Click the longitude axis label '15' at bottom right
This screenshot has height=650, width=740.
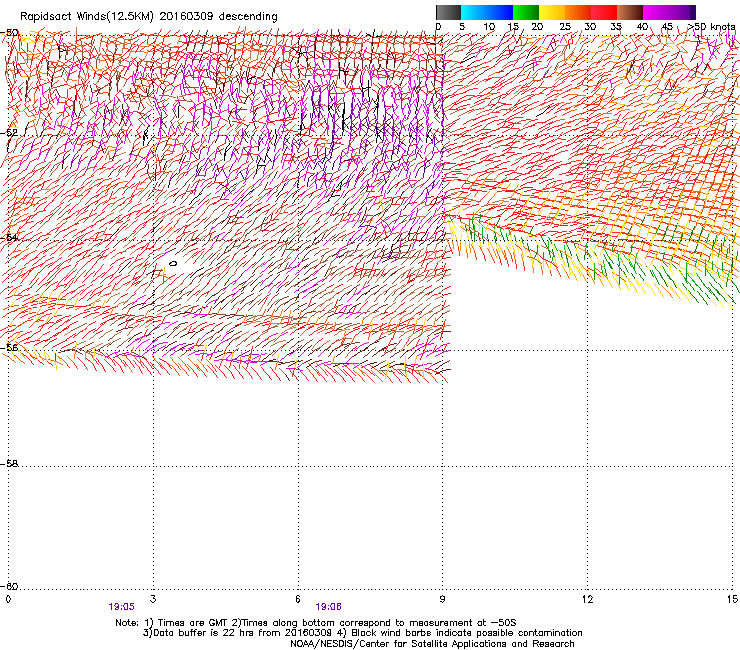pyautogui.click(x=732, y=599)
